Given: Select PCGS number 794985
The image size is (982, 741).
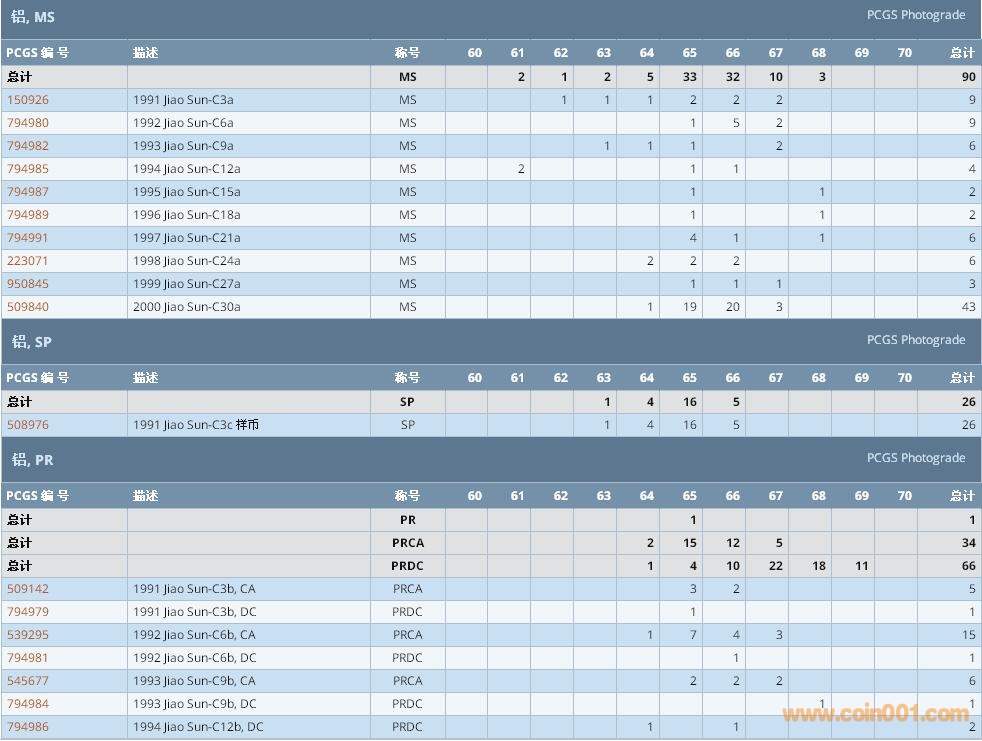Looking at the screenshot, I should (28, 169).
